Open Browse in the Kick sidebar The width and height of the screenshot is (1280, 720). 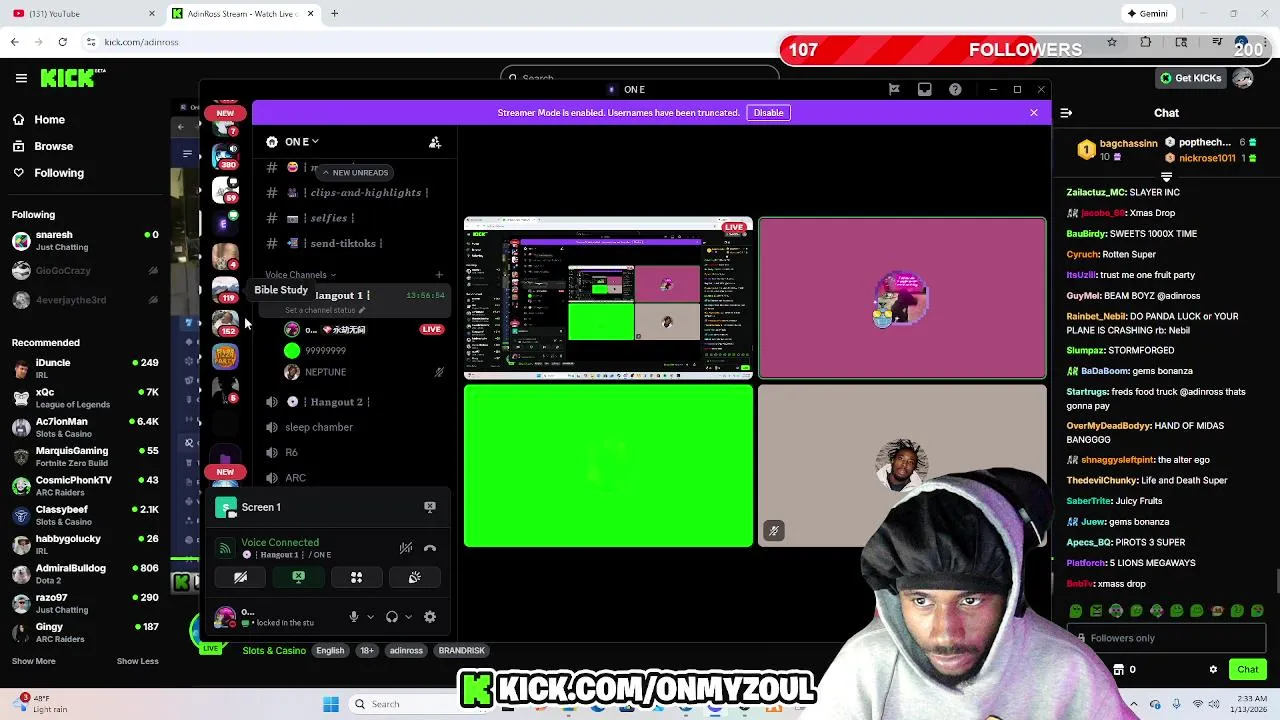(x=53, y=146)
